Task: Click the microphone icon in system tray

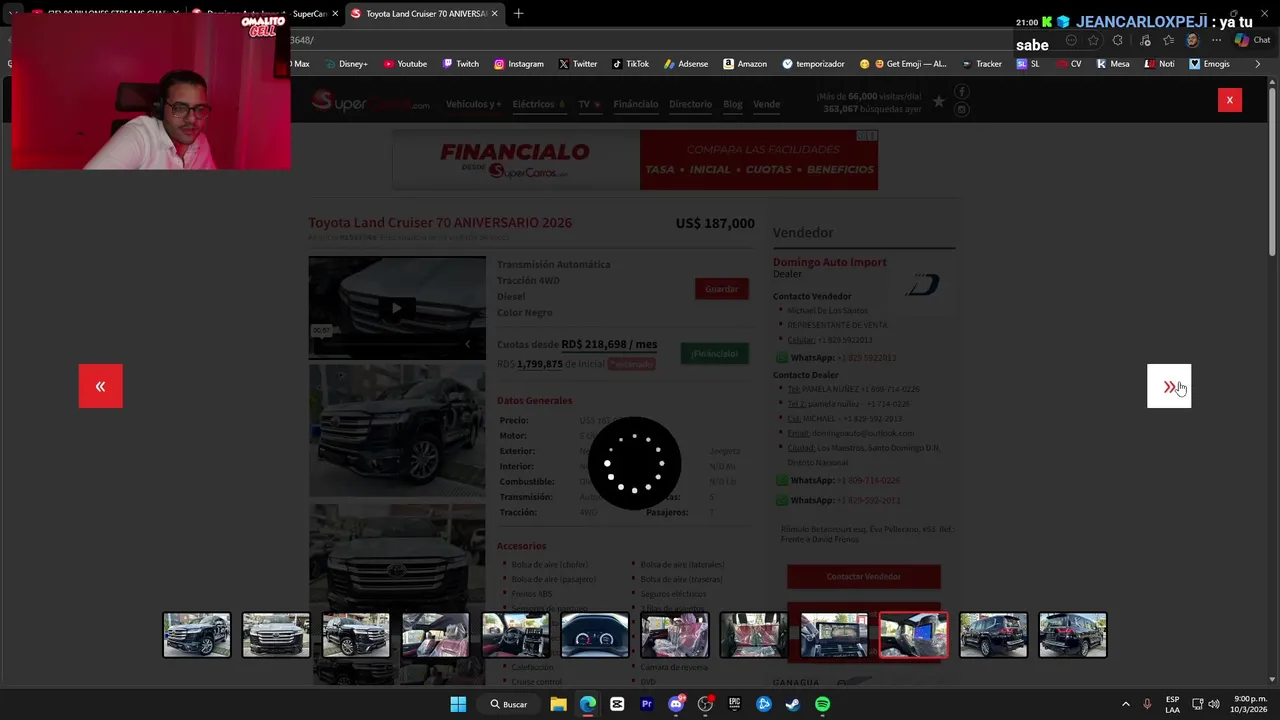Action: [1147, 704]
